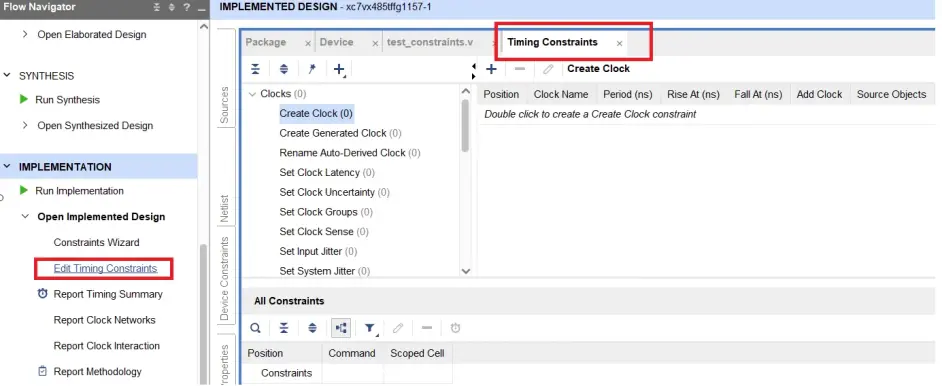Switch to test_constraints.v tab
The image size is (942, 386).
coord(430,42)
